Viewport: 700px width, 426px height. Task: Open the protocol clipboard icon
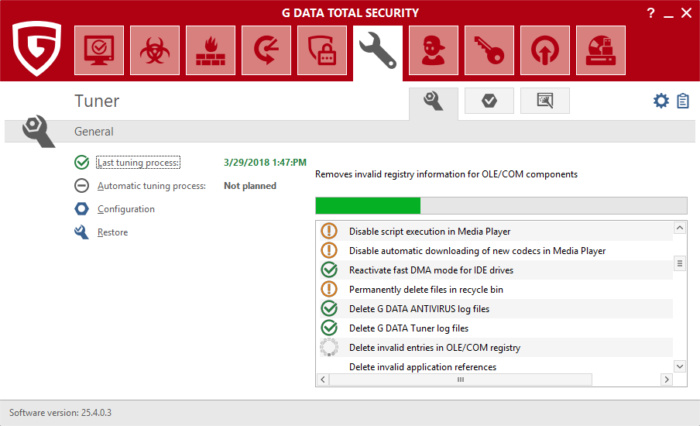click(x=683, y=101)
